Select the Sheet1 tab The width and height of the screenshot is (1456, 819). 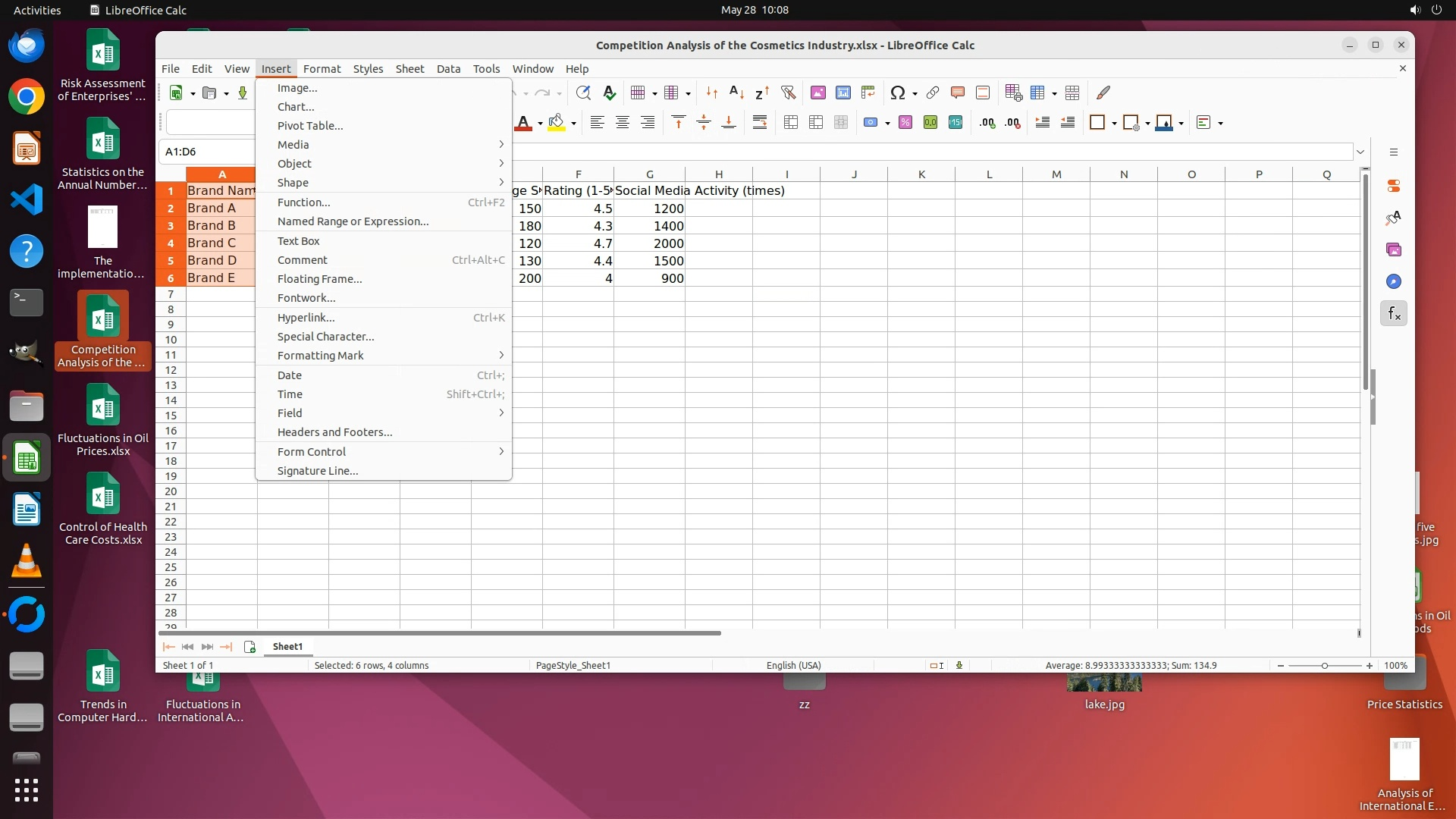tap(287, 647)
